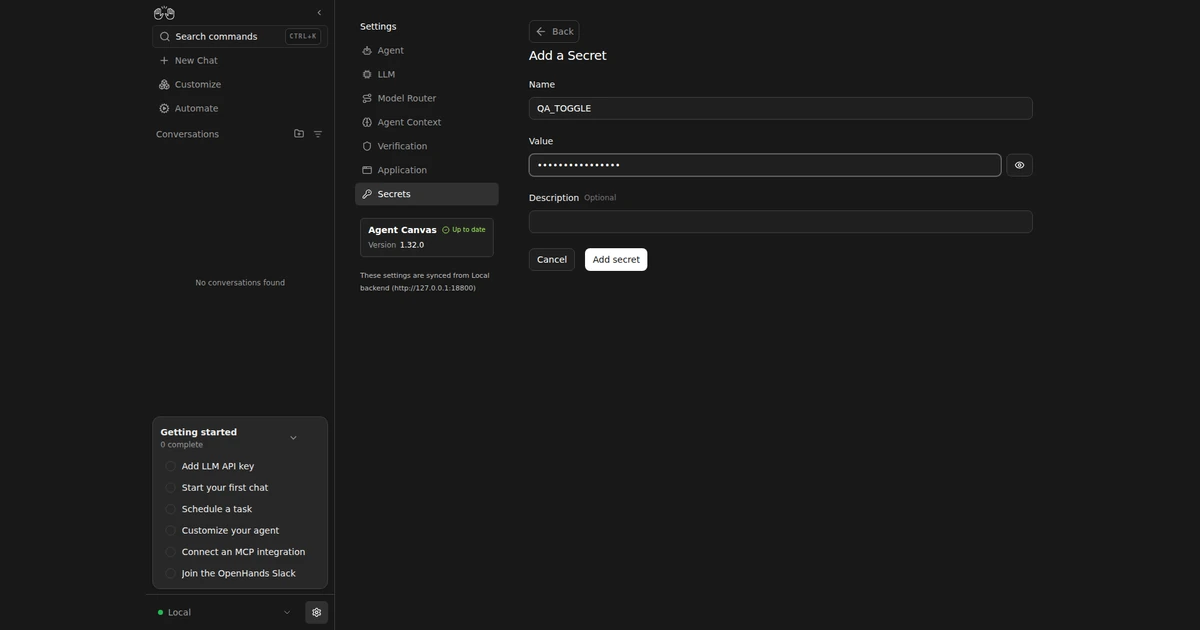Screen dimensions: 1200x630
Task: Collapse the Getting started panel
Action: (x=293, y=438)
